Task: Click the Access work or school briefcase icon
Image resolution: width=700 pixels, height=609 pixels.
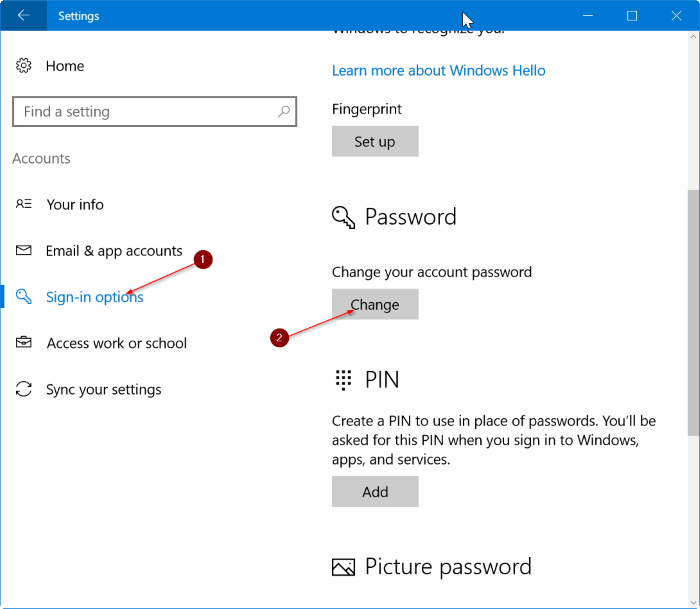Action: pyautogui.click(x=24, y=342)
